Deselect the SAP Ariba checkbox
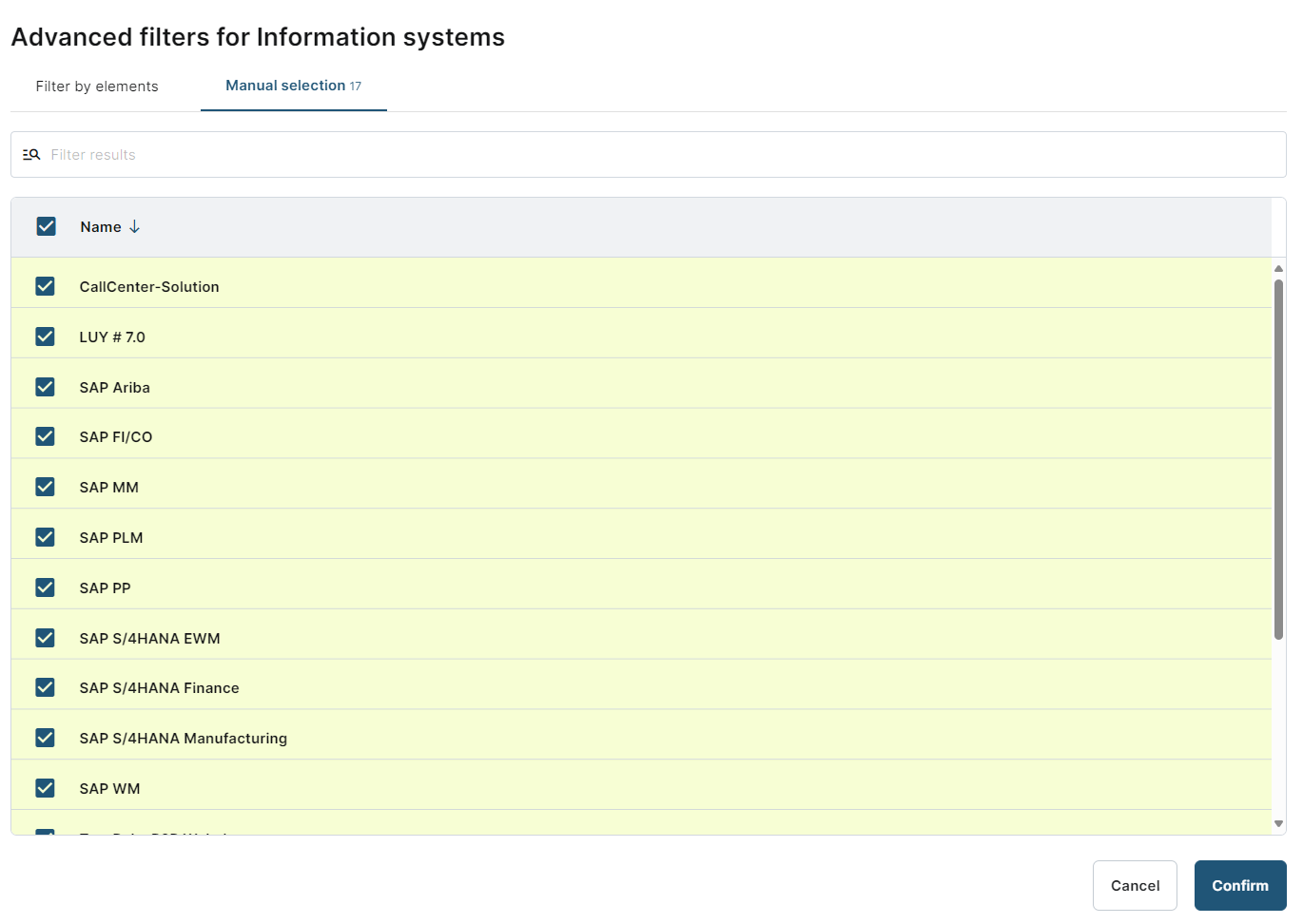The width and height of the screenshot is (1303, 924). coord(45,387)
